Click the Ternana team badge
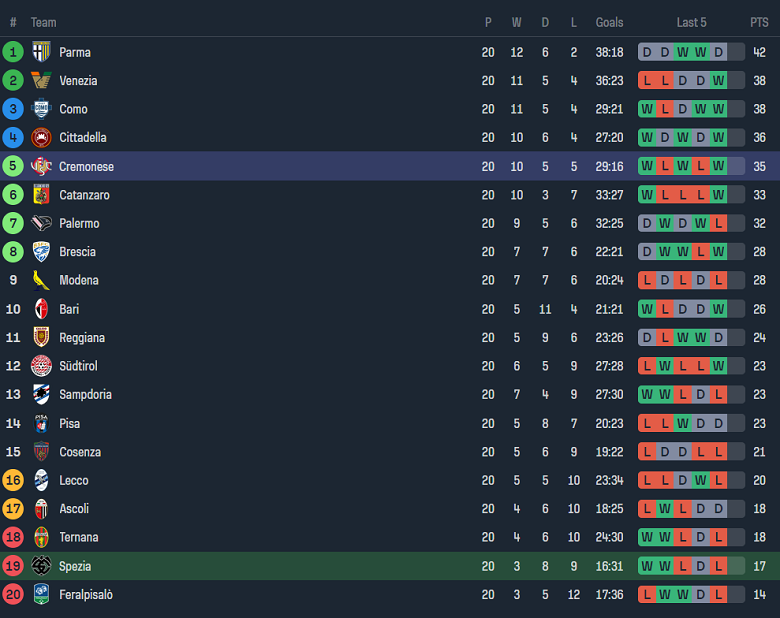Screen dimensions: 780x618 41,537
